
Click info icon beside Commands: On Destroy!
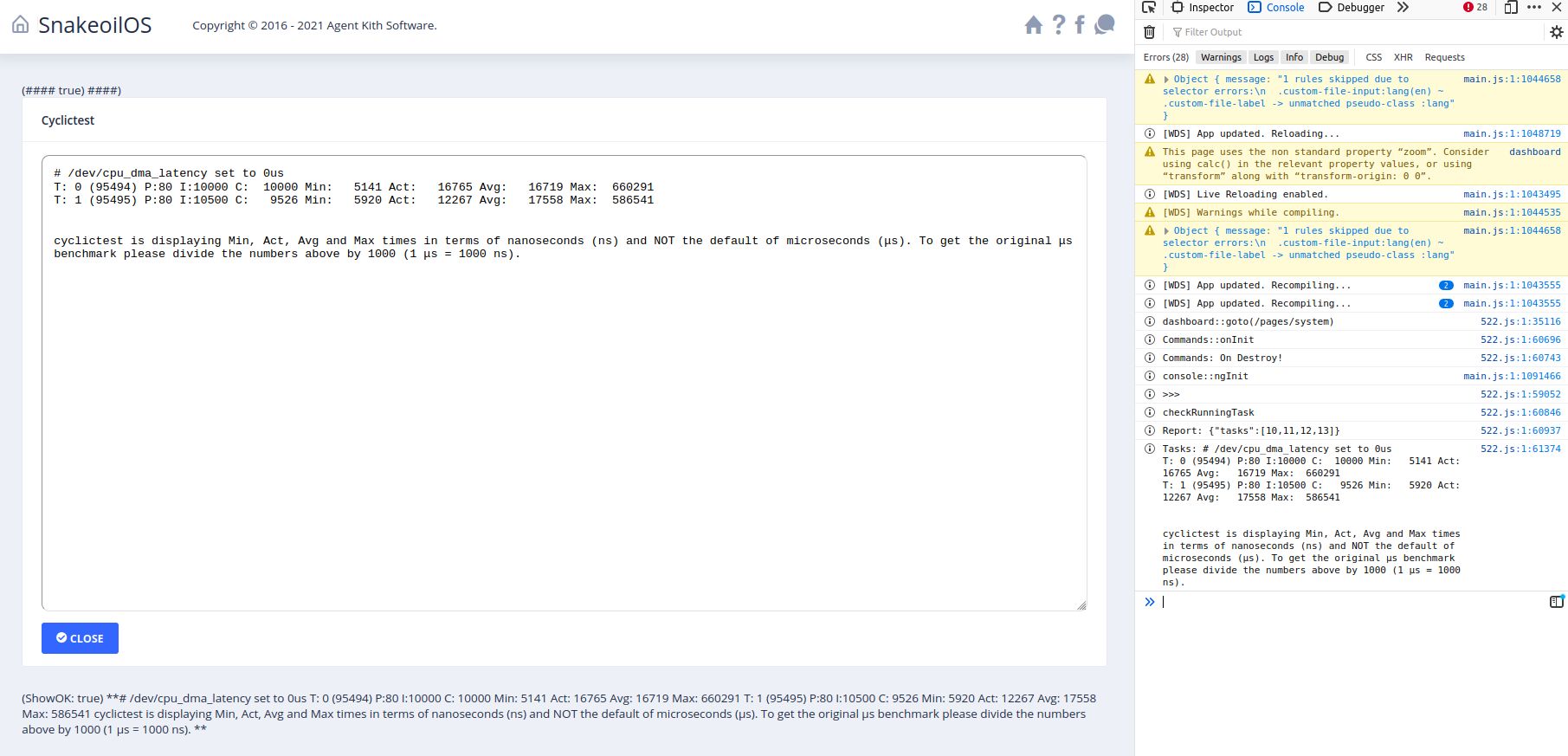[1150, 358]
